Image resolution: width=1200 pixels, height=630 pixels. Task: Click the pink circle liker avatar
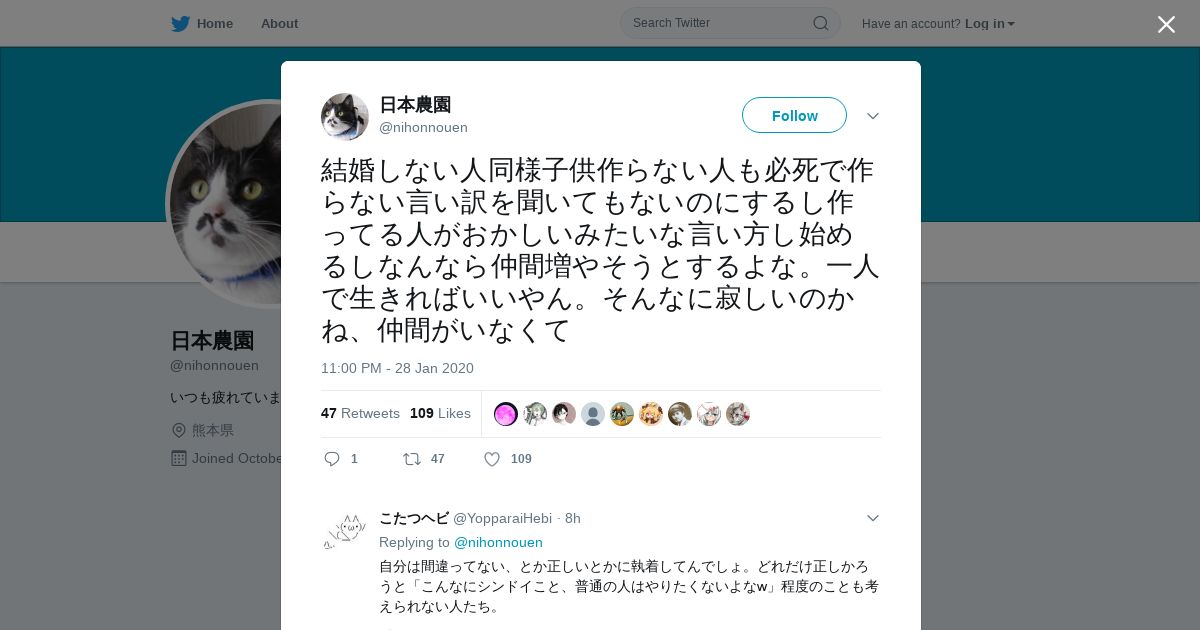(506, 414)
